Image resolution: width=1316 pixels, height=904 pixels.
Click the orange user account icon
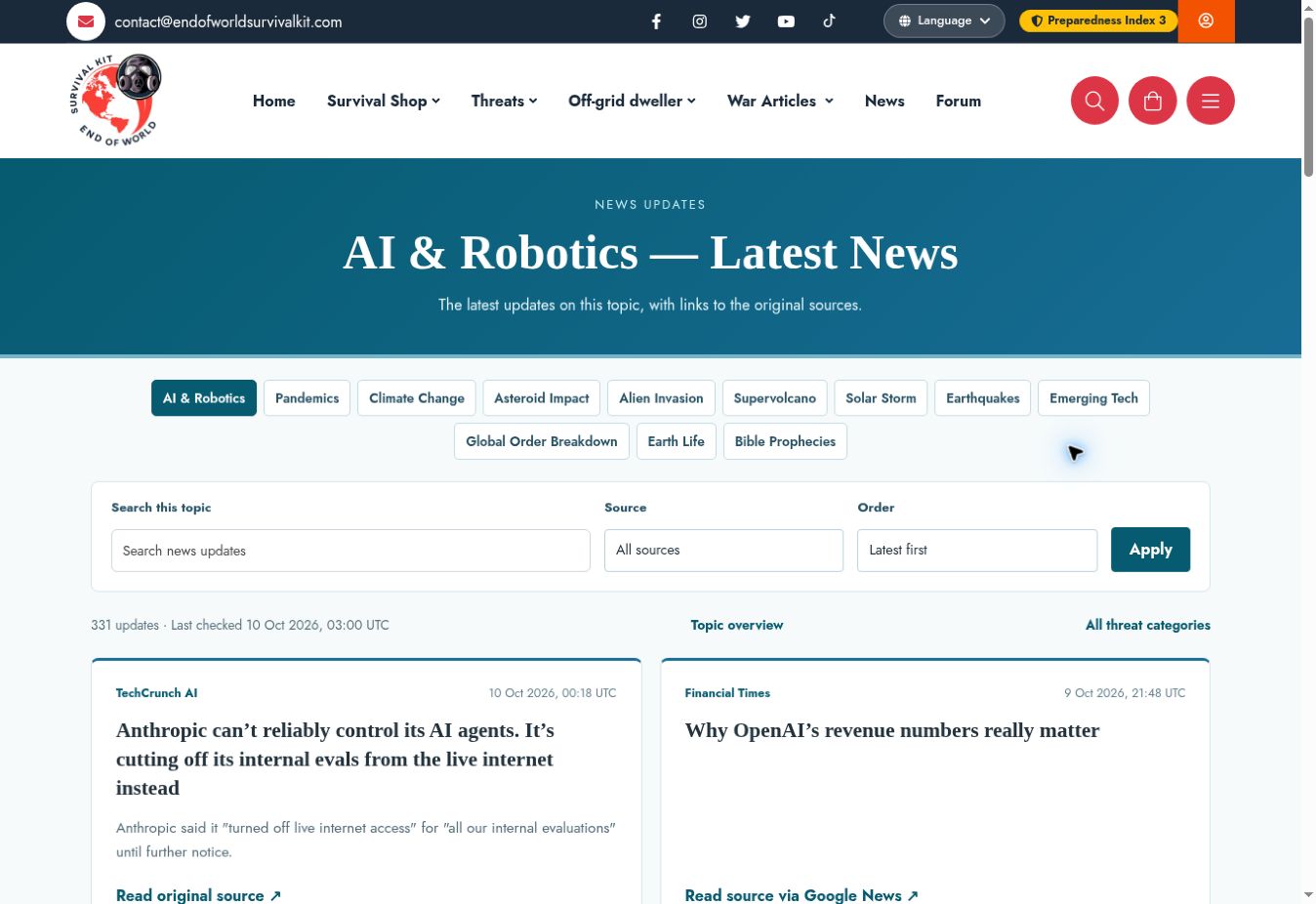tap(1206, 21)
